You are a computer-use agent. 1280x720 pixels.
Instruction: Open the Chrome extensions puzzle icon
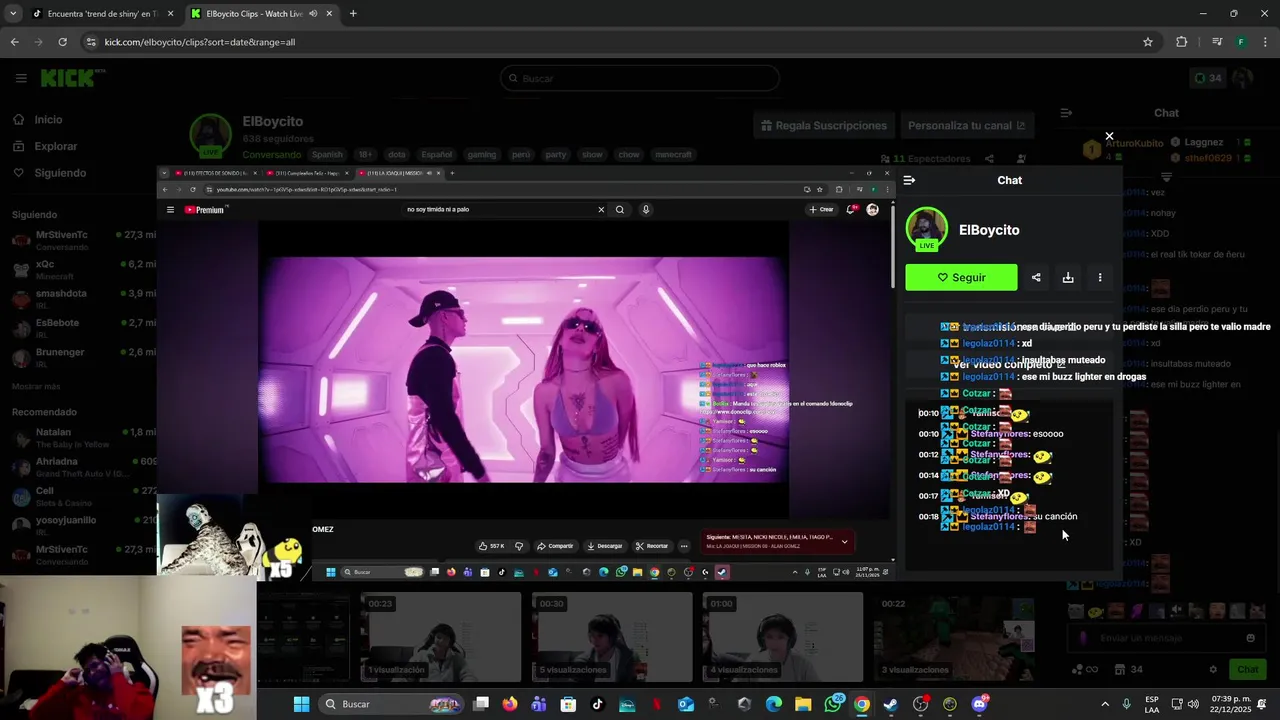pos(1182,42)
